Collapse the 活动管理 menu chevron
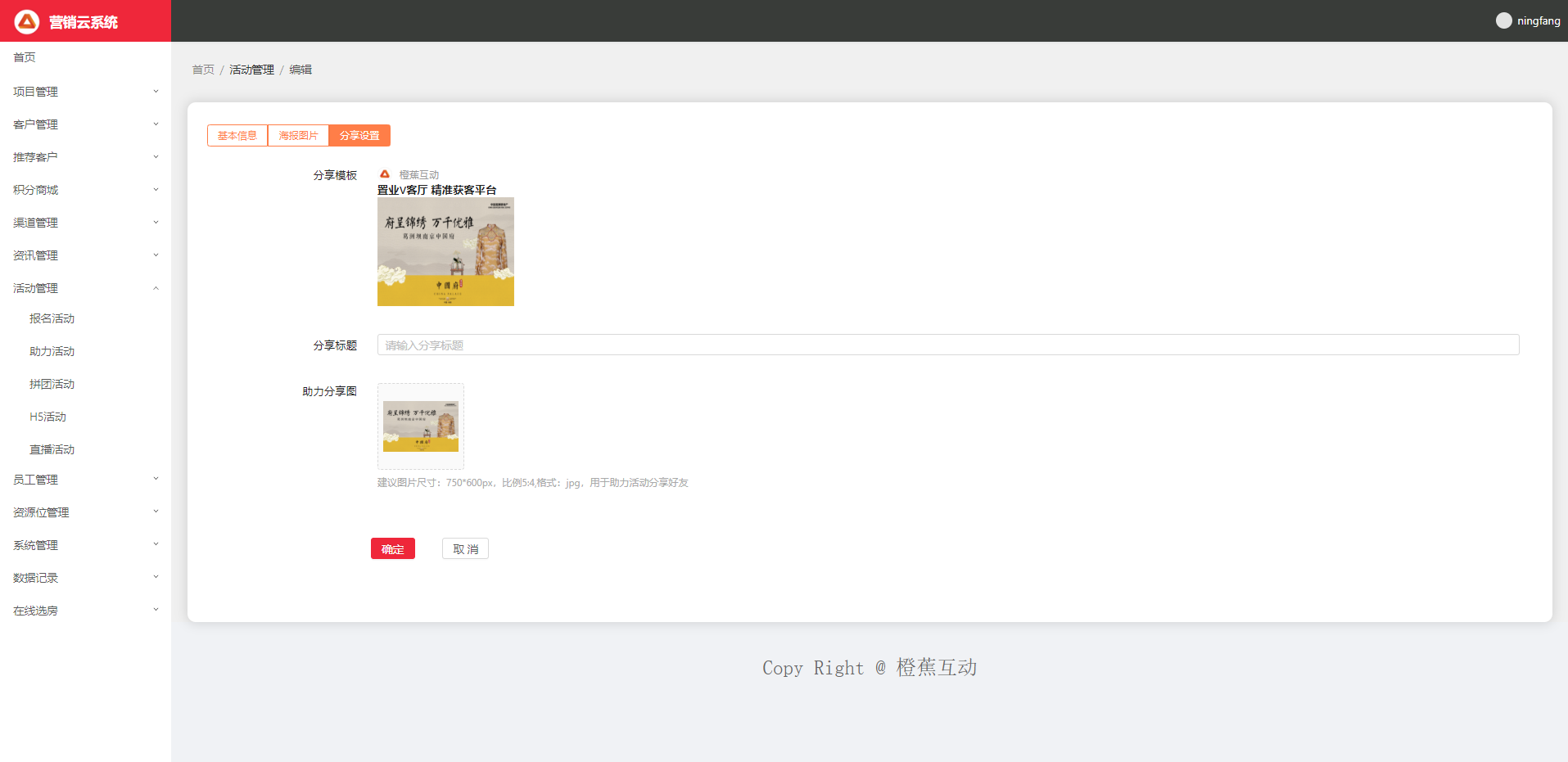Viewport: 1568px width, 762px height. point(156,288)
